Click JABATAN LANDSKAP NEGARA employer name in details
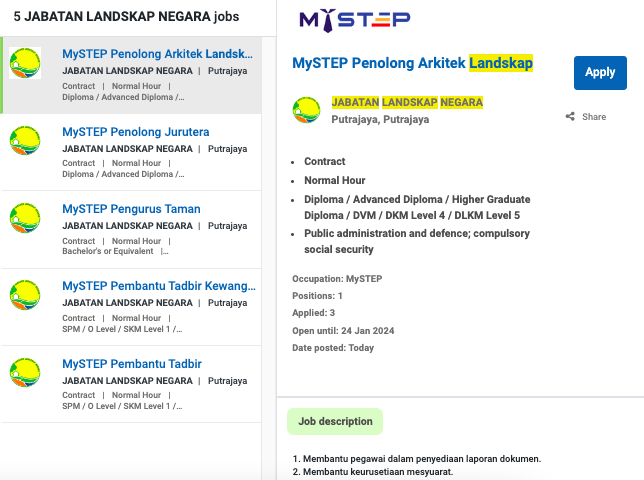Viewport: 644px width, 480px height. pyautogui.click(x=407, y=102)
